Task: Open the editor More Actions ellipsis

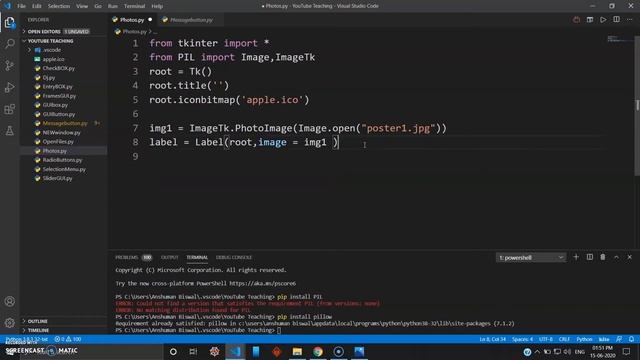Action: point(630,20)
